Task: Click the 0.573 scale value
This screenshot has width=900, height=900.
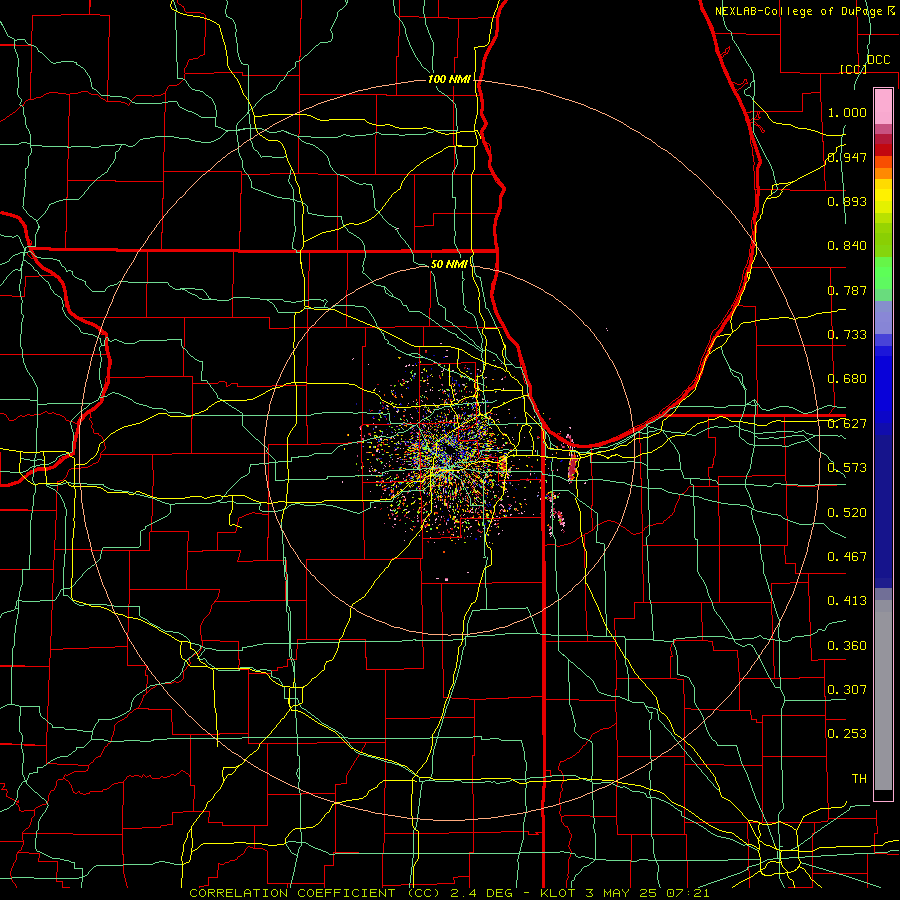Action: pos(847,468)
